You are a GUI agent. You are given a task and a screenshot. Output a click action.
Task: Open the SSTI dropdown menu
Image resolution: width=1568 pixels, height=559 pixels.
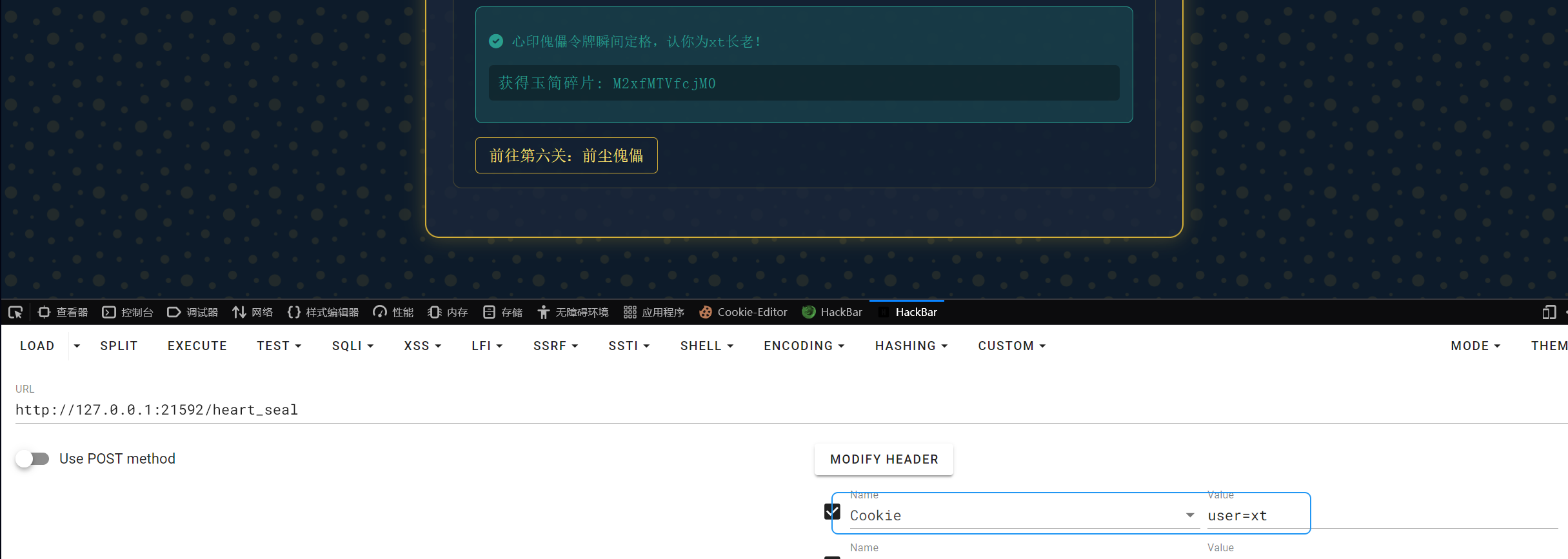[629, 346]
